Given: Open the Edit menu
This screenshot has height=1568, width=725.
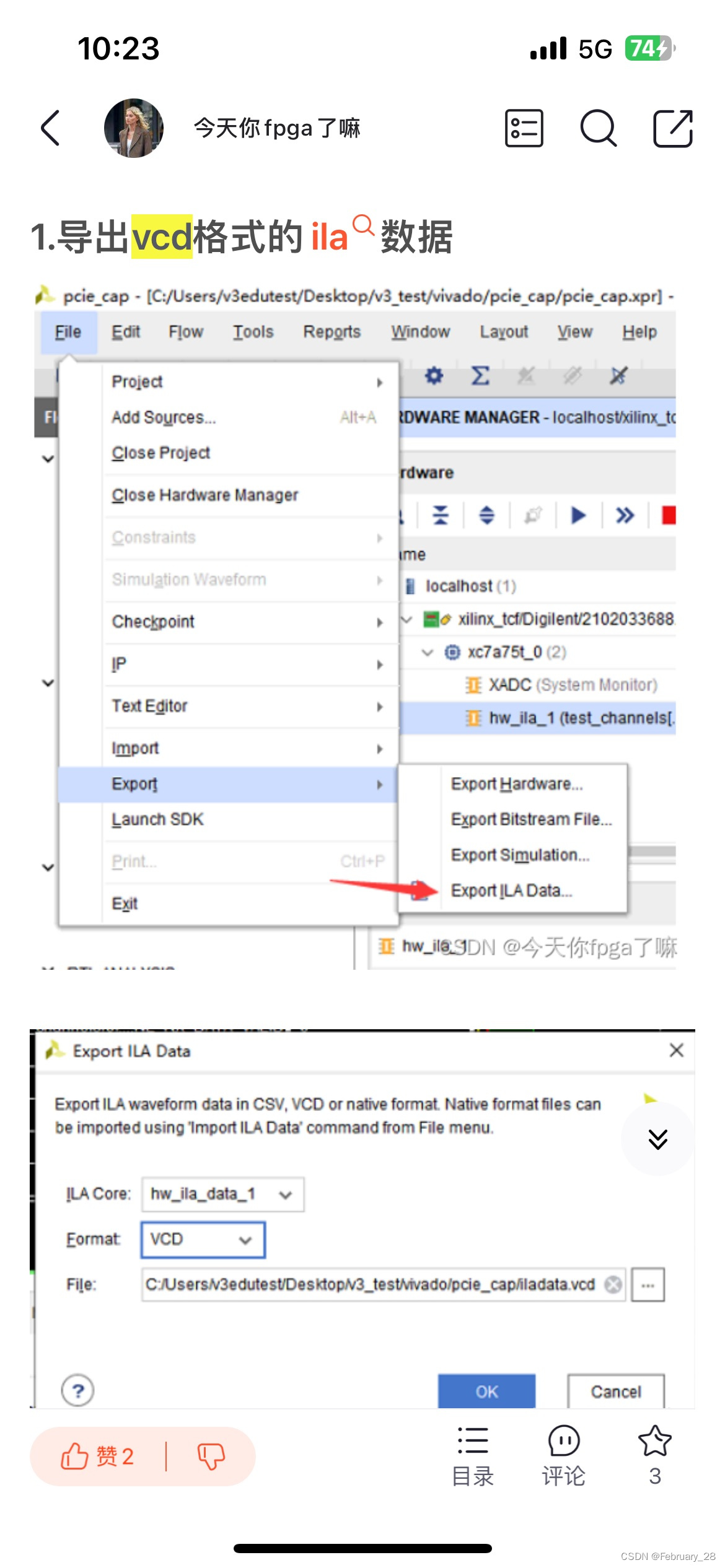Looking at the screenshot, I should coord(126,332).
